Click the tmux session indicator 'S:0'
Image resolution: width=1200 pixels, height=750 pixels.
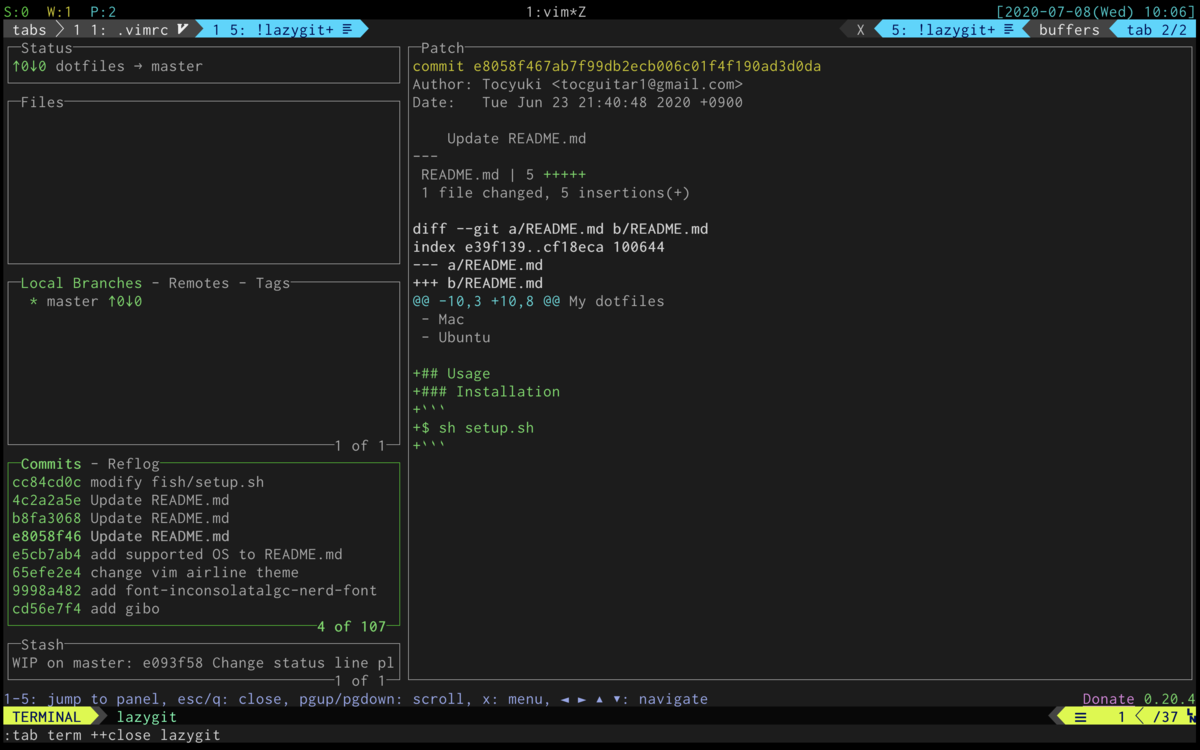click(16, 12)
